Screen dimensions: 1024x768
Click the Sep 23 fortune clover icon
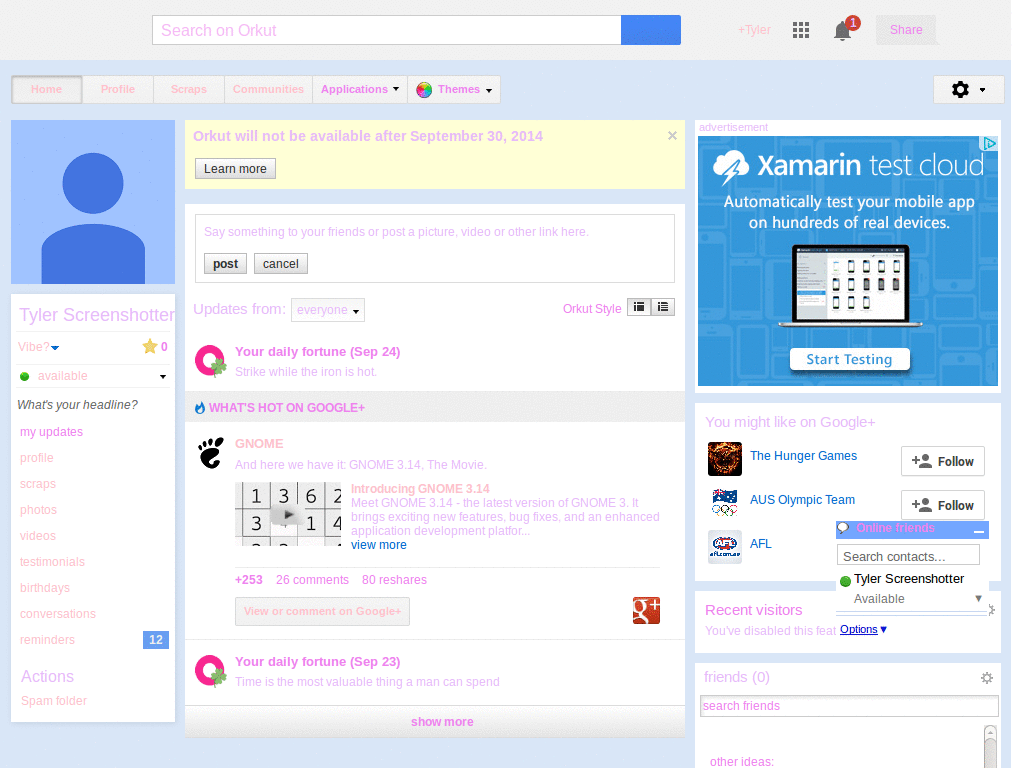(210, 671)
